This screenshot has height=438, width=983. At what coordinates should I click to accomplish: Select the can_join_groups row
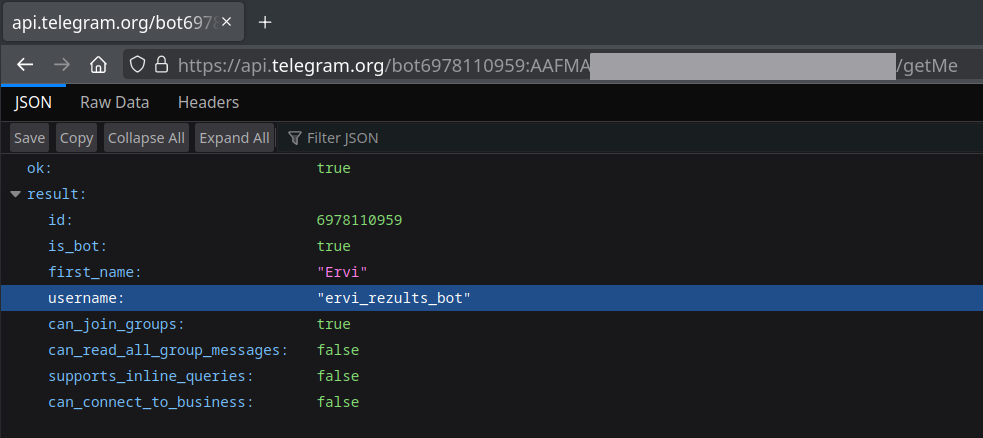pos(492,324)
